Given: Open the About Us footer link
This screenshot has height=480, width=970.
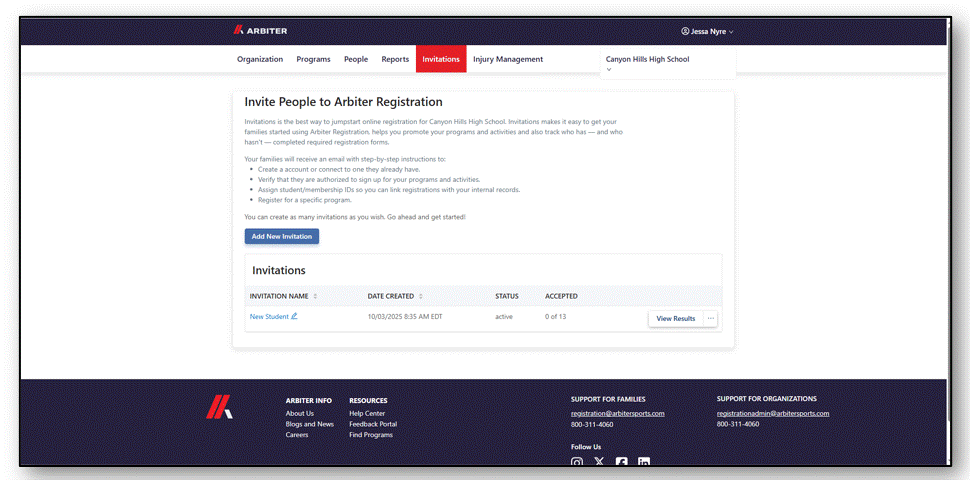Looking at the screenshot, I should coord(299,413).
